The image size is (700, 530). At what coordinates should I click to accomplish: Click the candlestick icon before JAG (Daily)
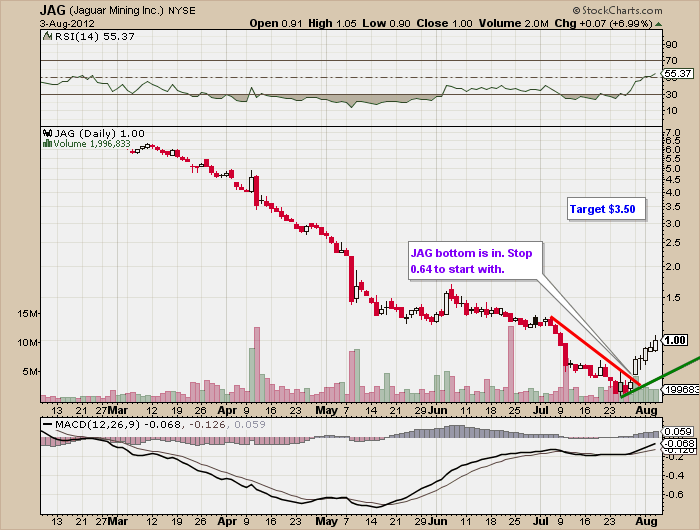click(47, 133)
